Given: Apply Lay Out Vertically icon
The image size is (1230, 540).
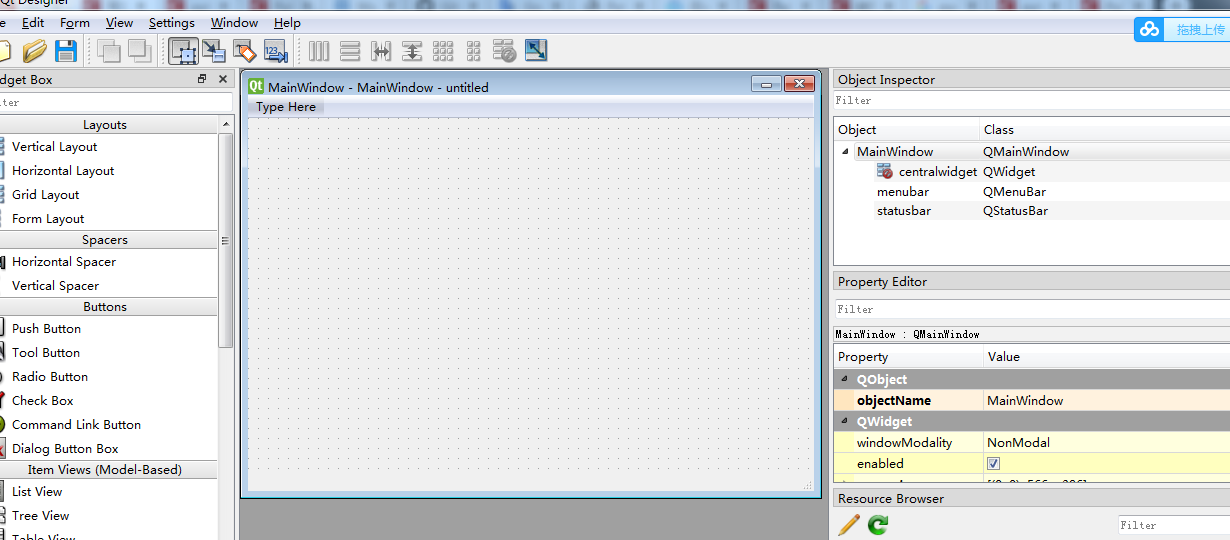Looking at the screenshot, I should click(350, 51).
